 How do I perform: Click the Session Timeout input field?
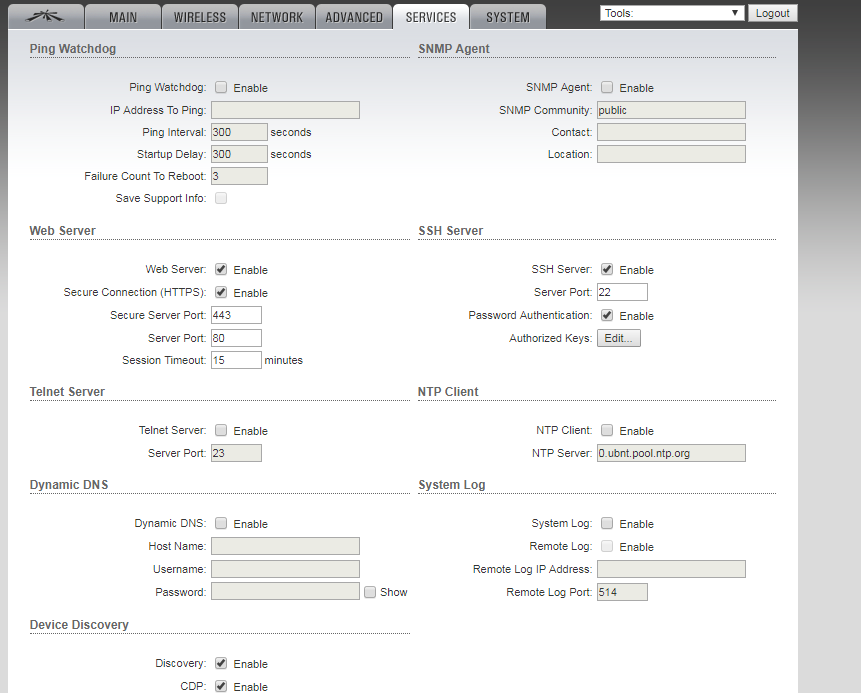coord(236,360)
